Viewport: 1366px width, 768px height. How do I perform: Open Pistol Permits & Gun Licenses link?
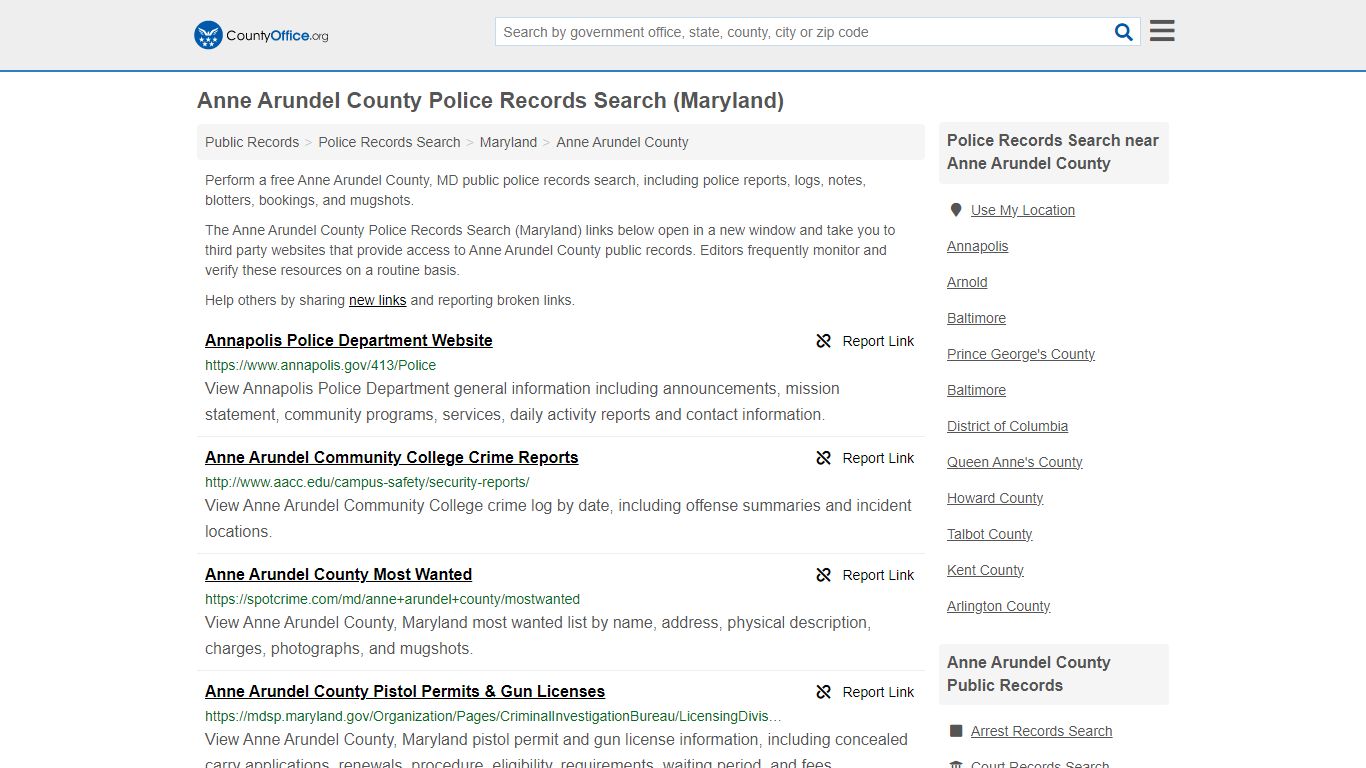pos(405,691)
